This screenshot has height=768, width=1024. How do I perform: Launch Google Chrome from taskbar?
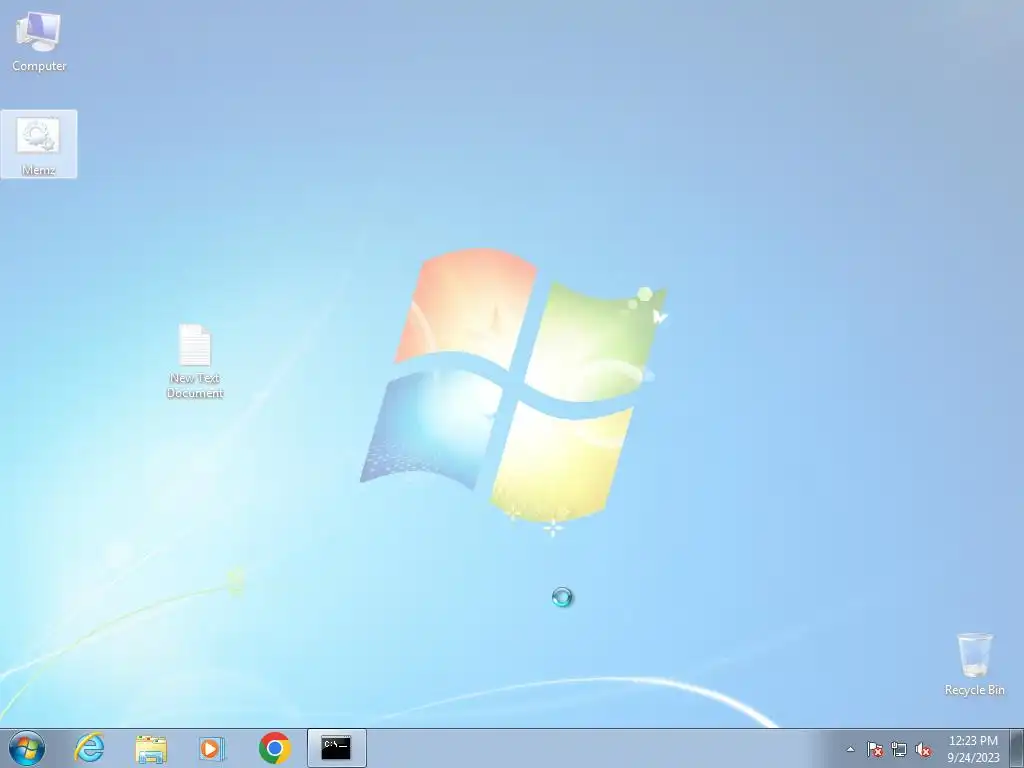pyautogui.click(x=274, y=748)
